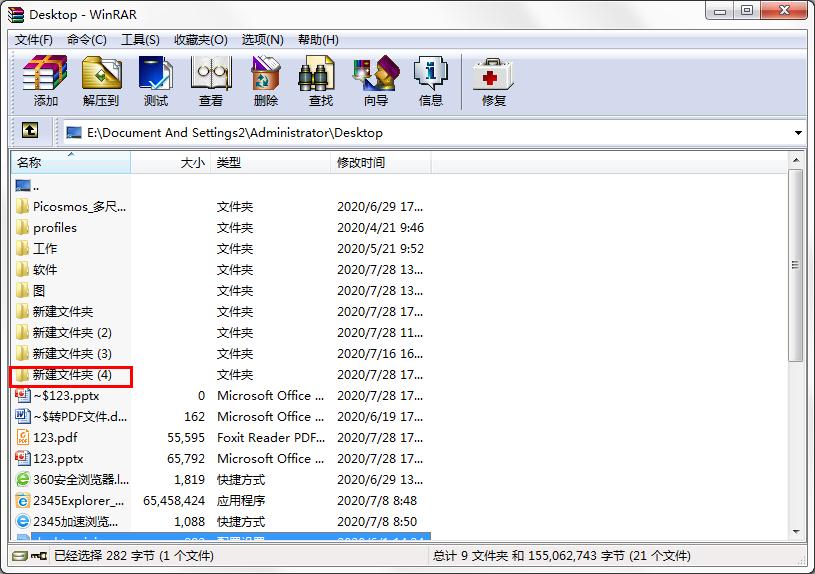
Task: Click the drive icon in status bar
Action: pos(19,556)
